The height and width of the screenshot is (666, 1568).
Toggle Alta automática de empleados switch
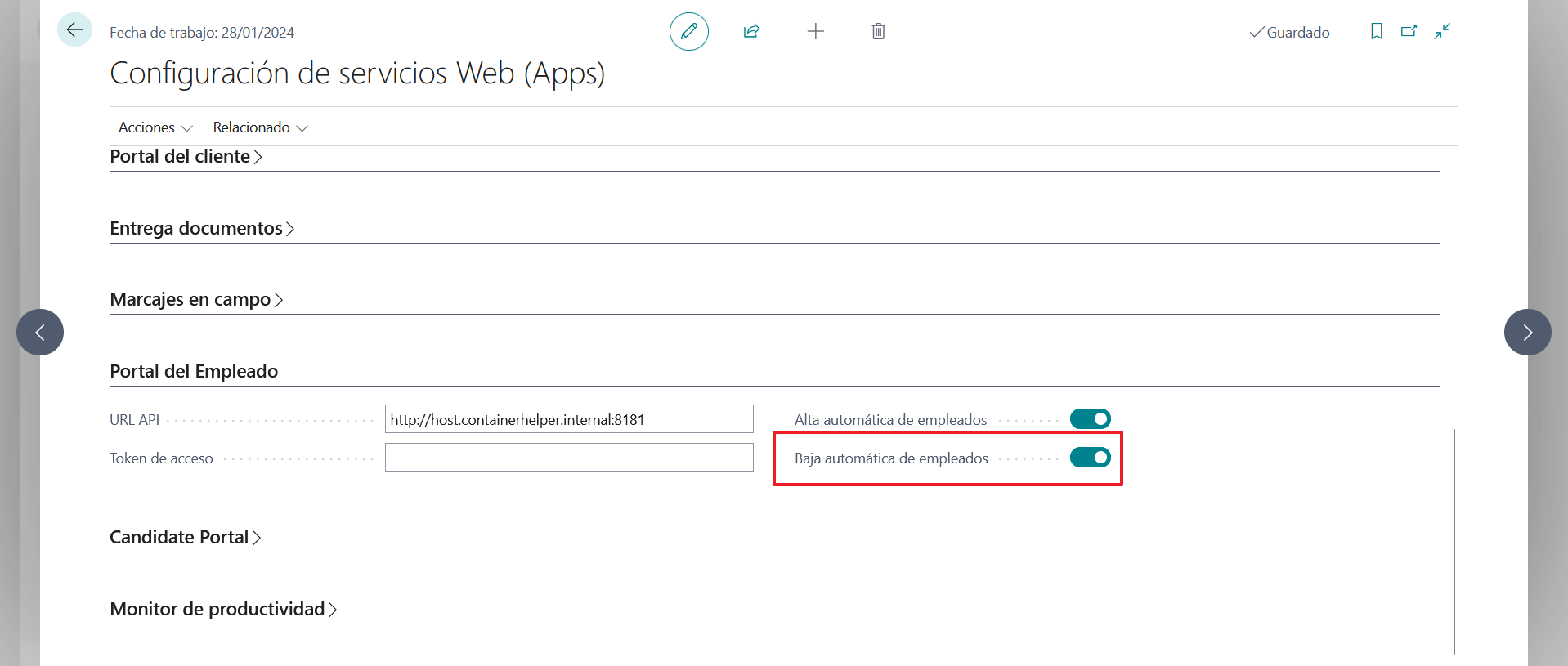click(x=1090, y=419)
